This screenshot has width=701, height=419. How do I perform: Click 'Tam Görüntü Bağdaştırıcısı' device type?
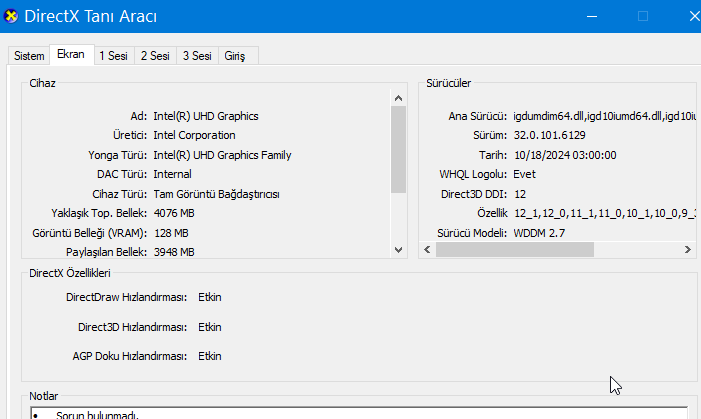point(216,194)
